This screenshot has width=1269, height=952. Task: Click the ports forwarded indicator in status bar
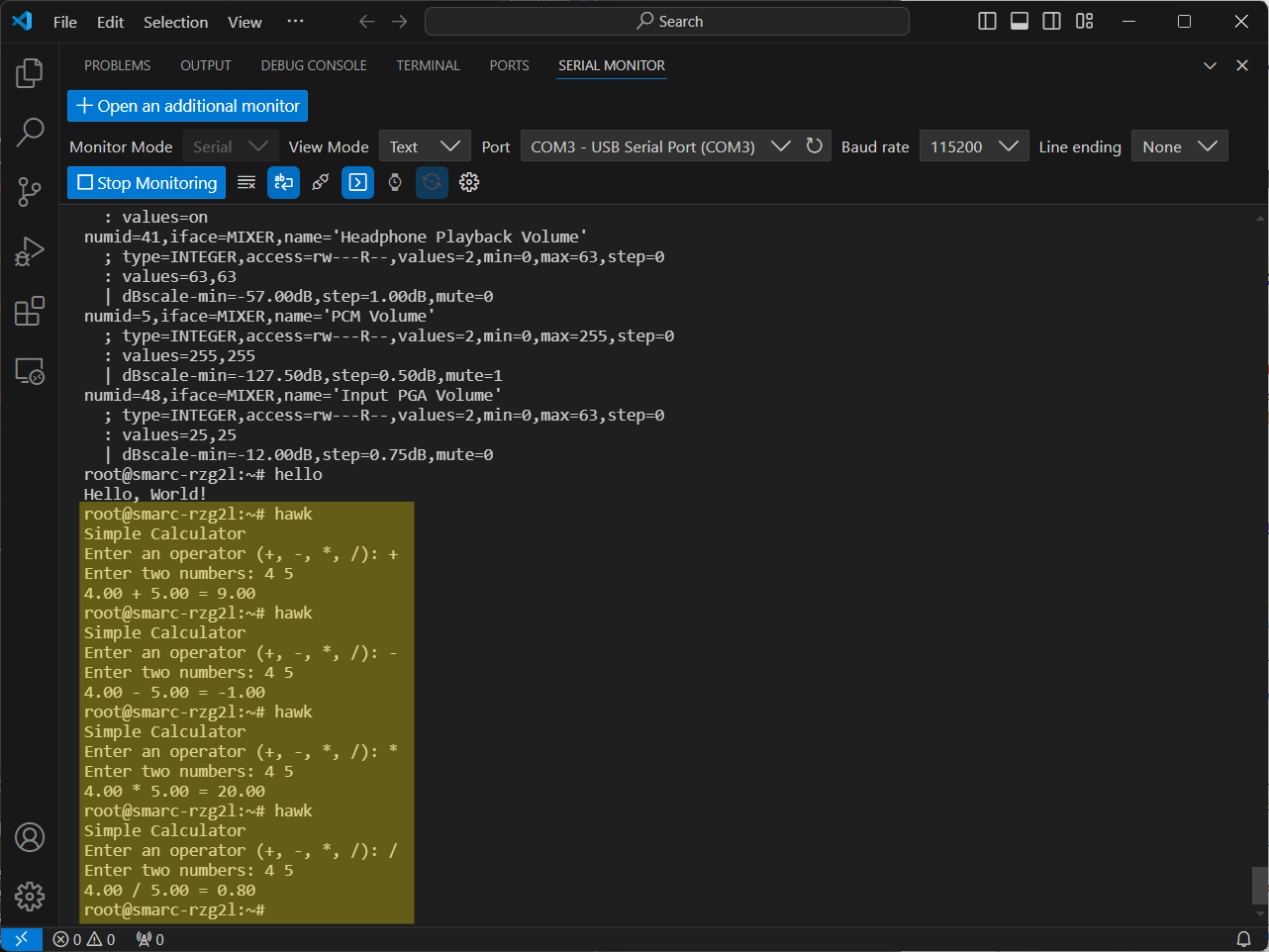(150, 939)
